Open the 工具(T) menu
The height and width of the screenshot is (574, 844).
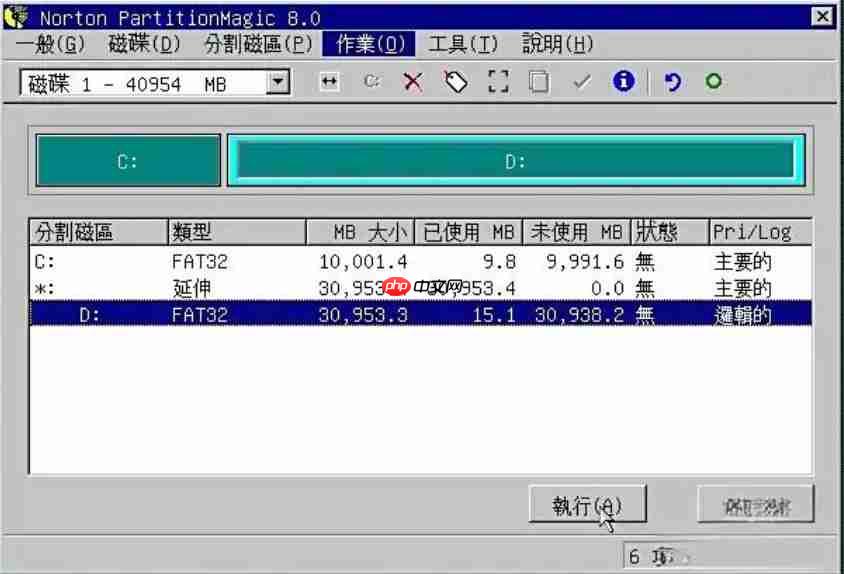(x=463, y=44)
